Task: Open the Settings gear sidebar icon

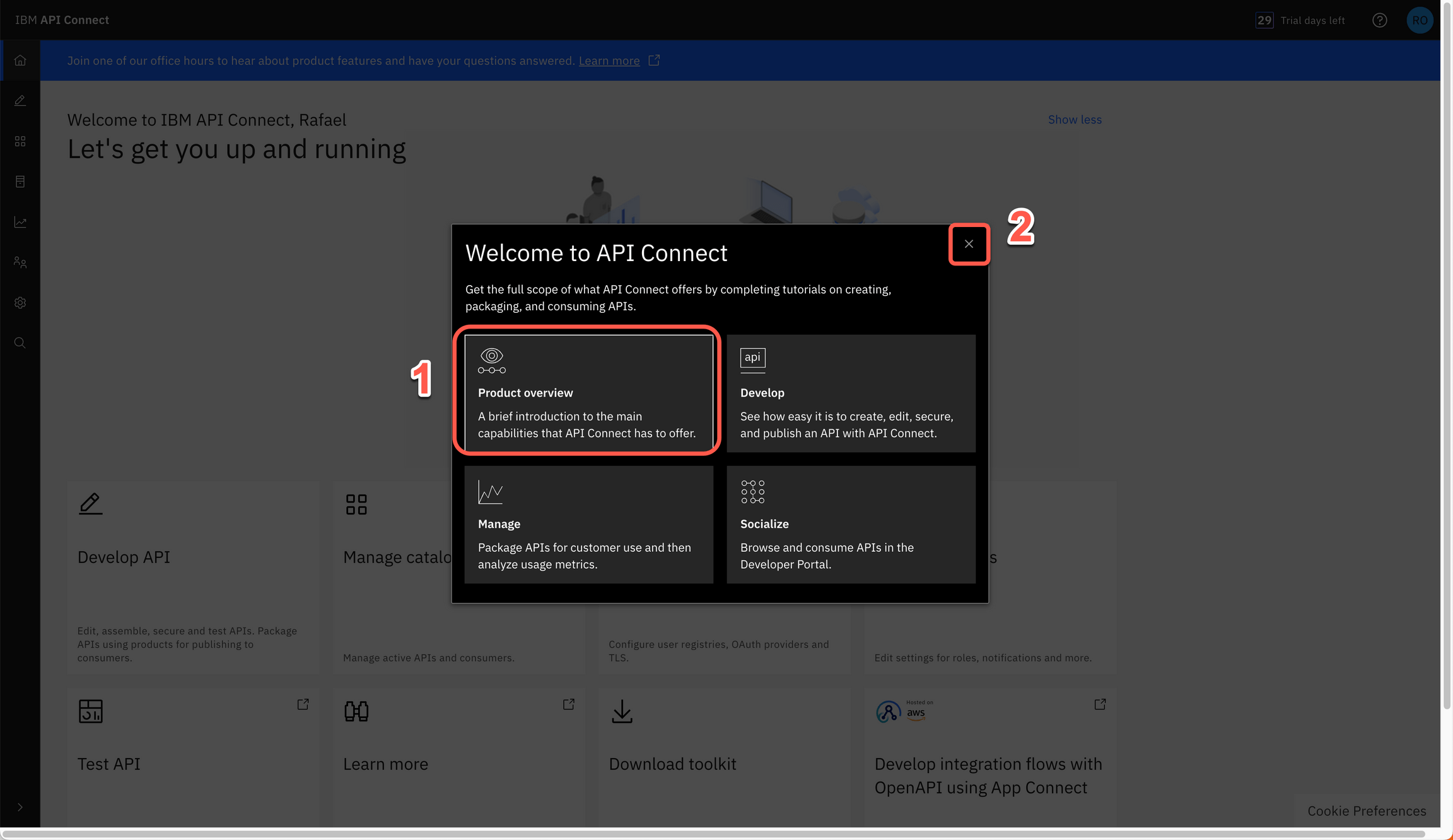Action: (x=20, y=303)
